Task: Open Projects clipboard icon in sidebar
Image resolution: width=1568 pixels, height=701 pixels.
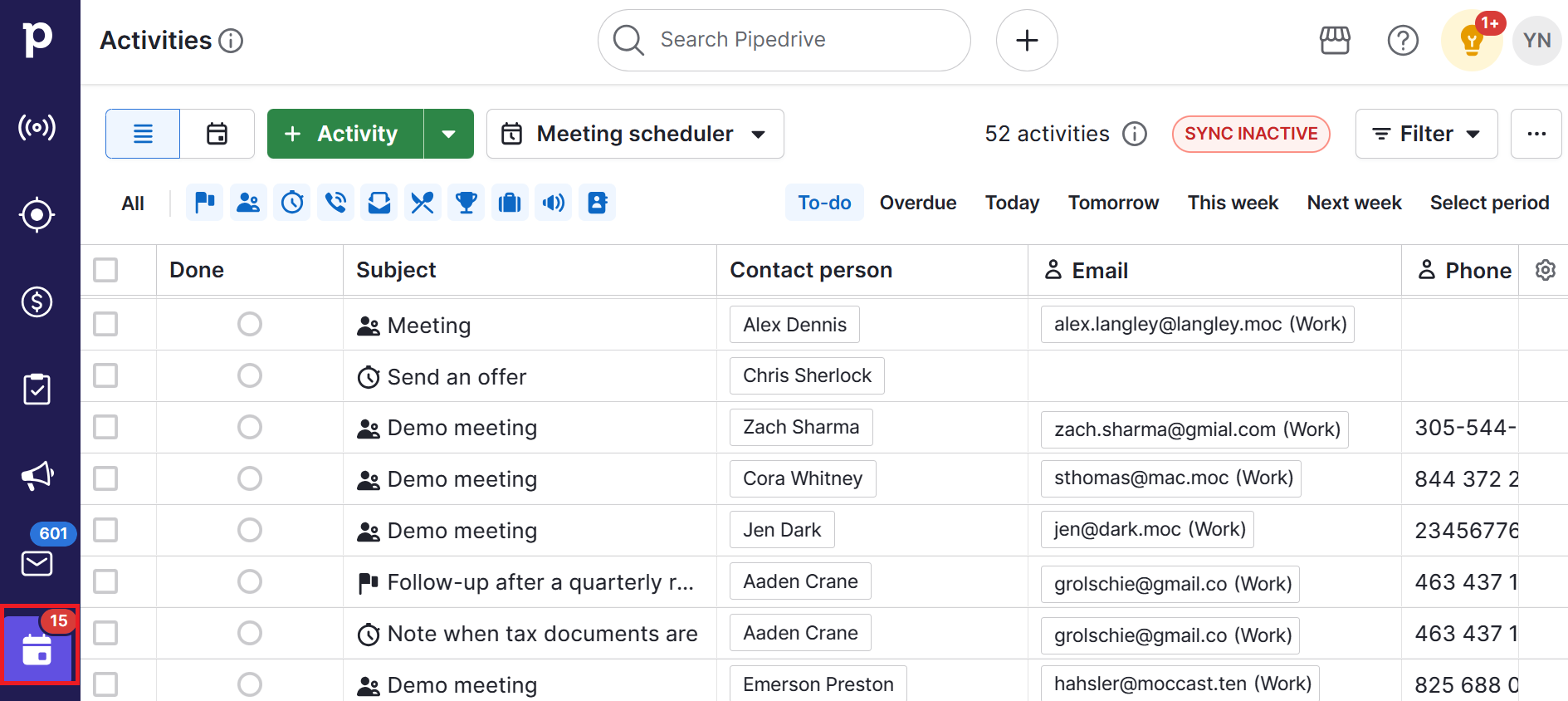Action: tap(37, 389)
